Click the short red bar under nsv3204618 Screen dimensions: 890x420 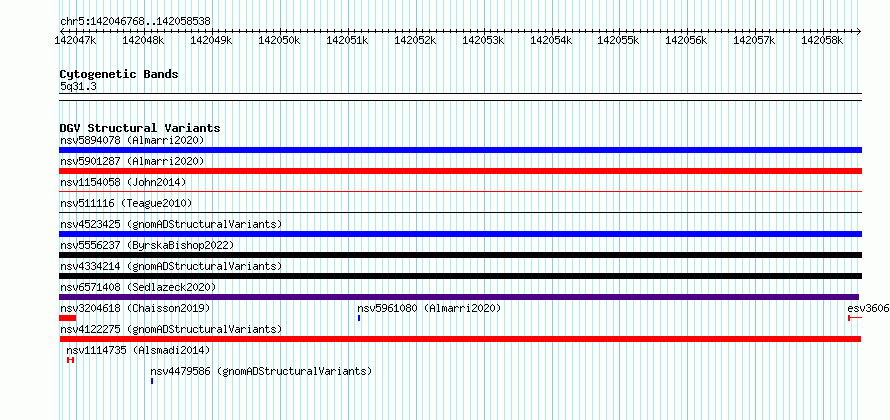coord(68,318)
